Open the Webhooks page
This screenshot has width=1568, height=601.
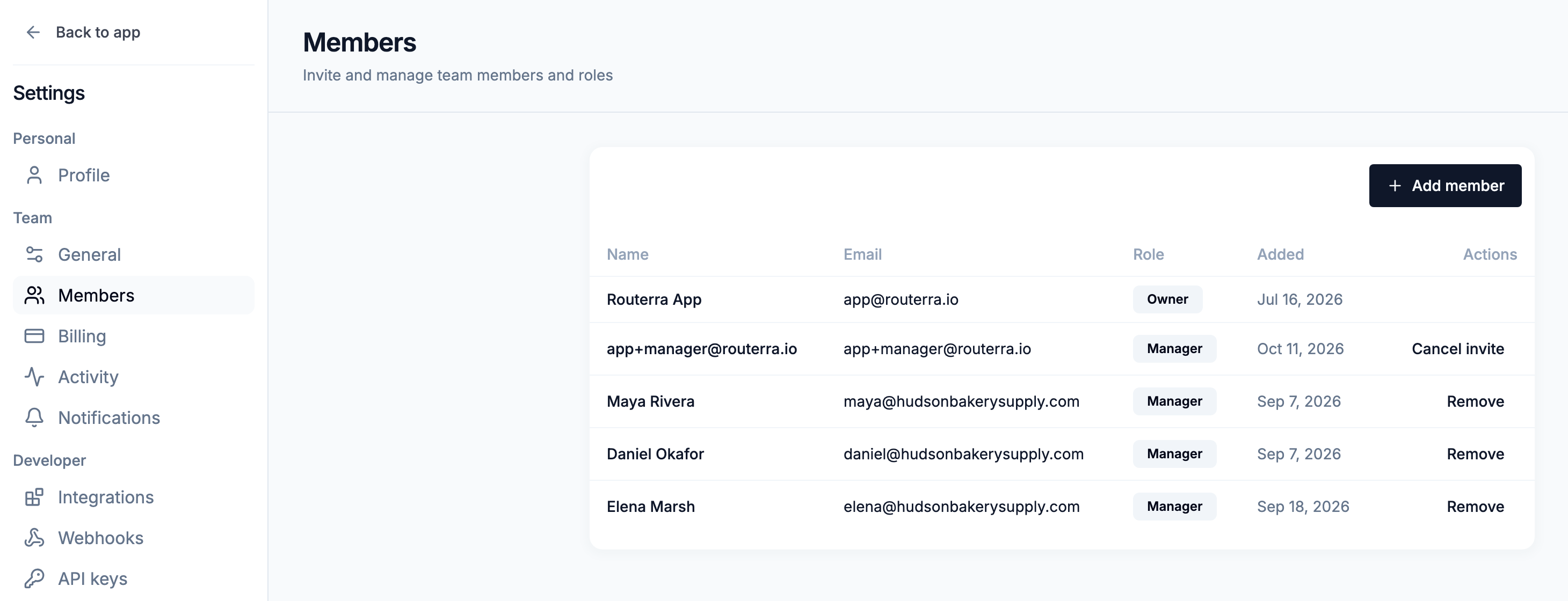[x=133, y=538]
